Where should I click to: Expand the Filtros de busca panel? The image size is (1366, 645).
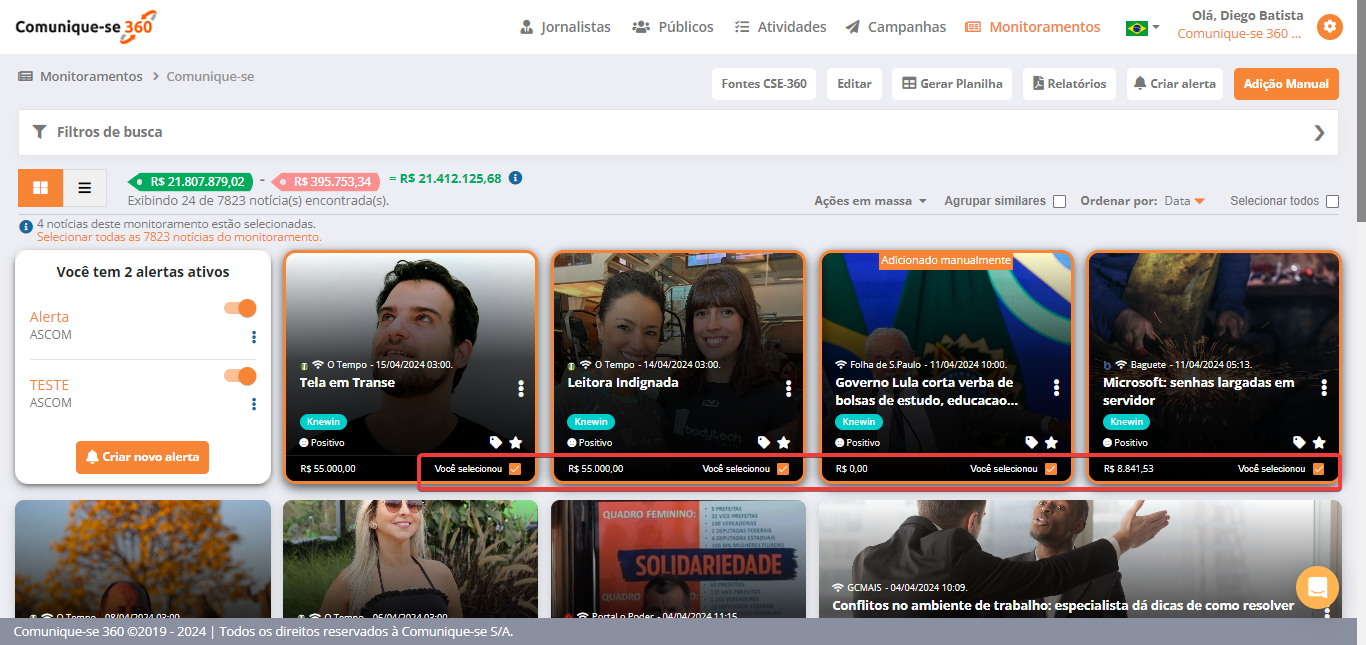coord(678,132)
